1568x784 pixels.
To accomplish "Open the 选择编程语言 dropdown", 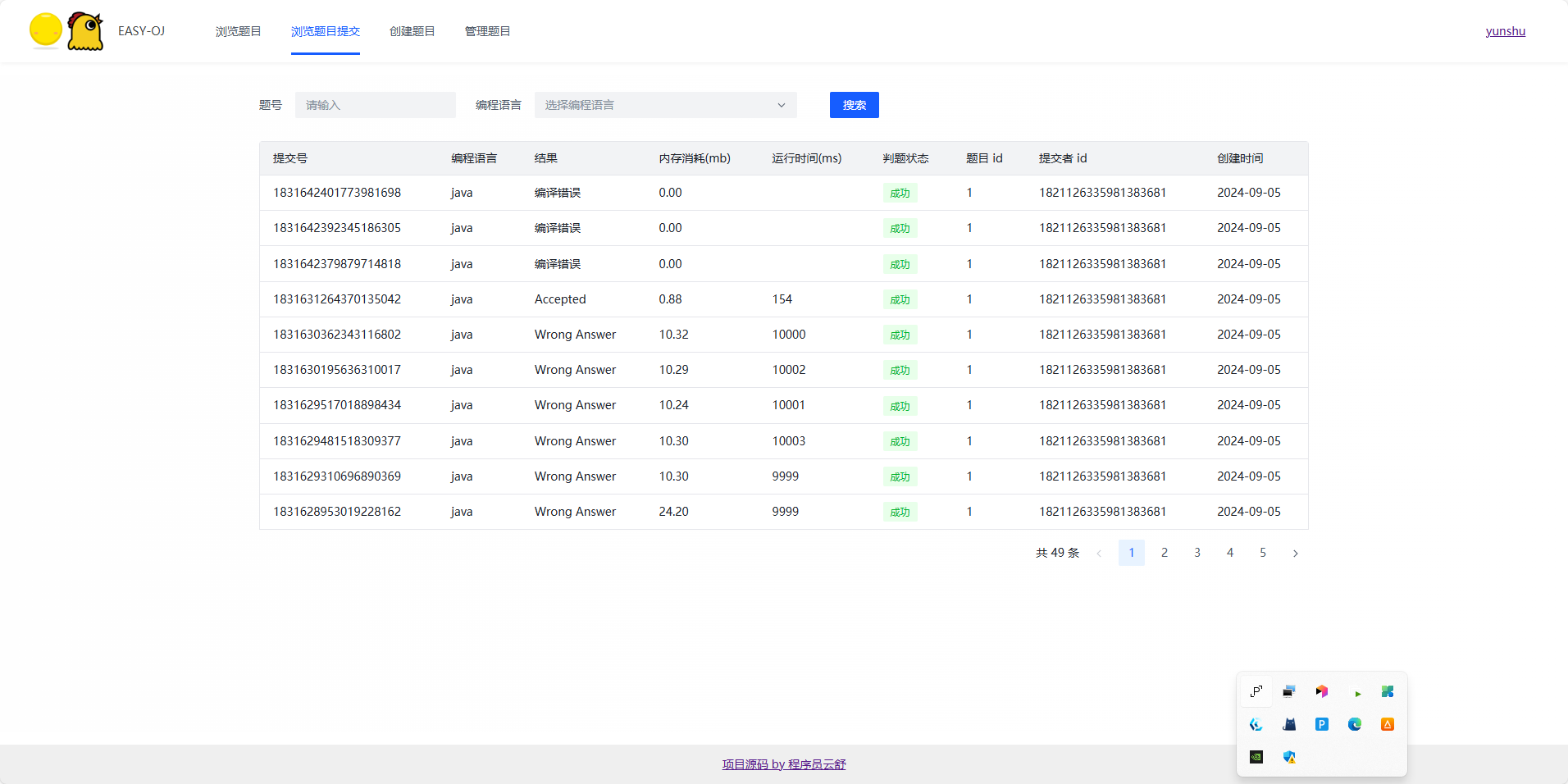I will coord(664,105).
